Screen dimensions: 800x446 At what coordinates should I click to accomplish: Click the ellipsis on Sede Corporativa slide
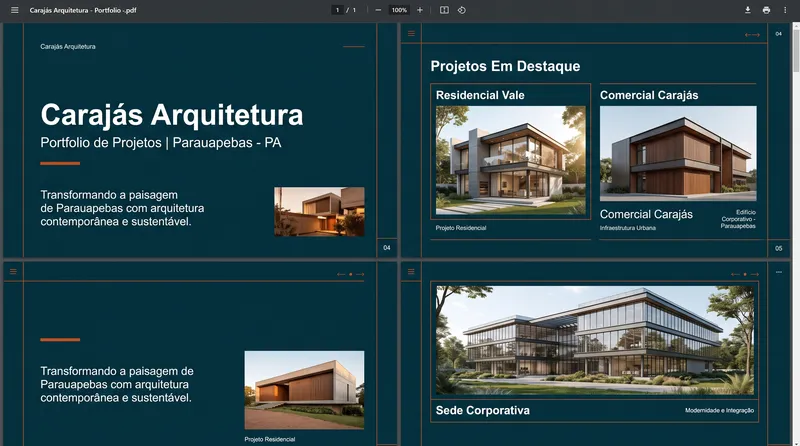pos(779,272)
